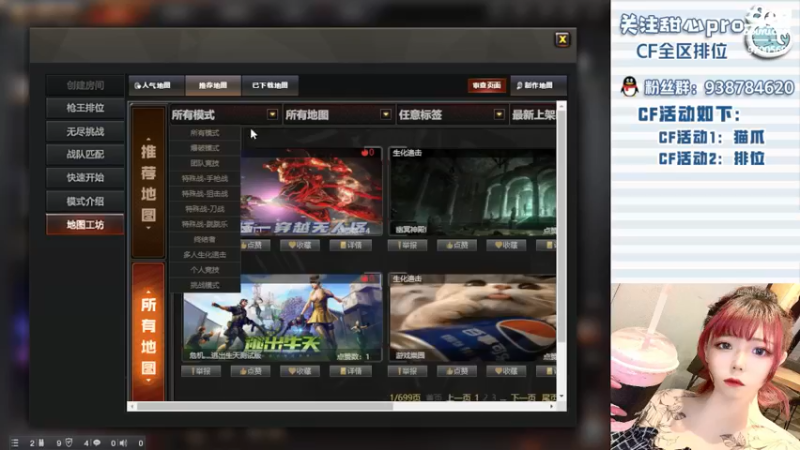The width and height of the screenshot is (800, 450).
Task: Choose 特殊战-跳跳乐 in the mode list
Action: click(205, 224)
